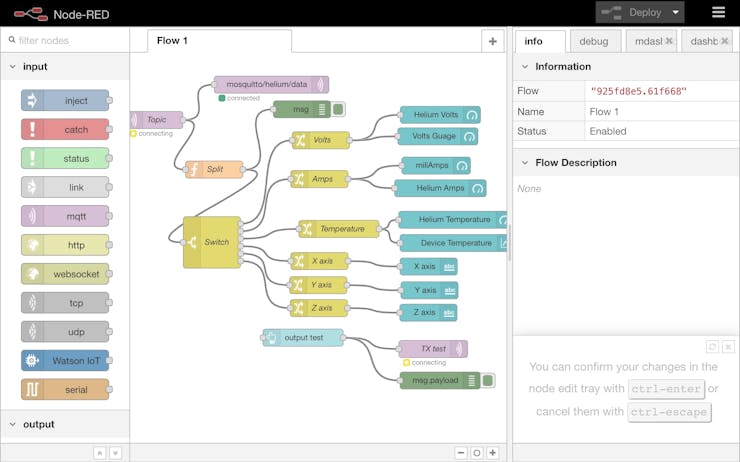This screenshot has width=740, height=462.
Task: Trigger the output test inject button
Action: [x=267, y=338]
